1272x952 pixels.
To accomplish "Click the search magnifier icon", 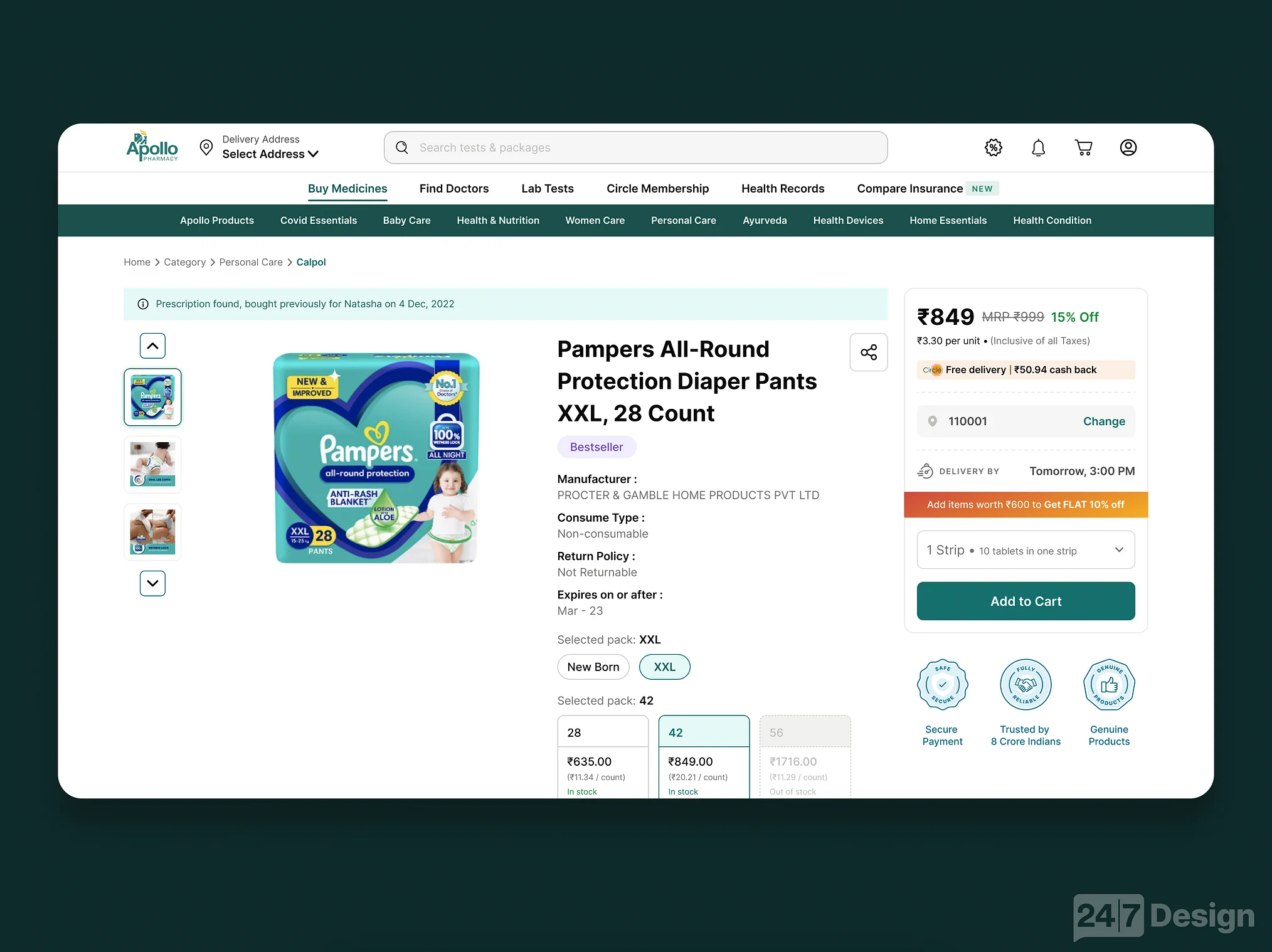I will point(402,147).
